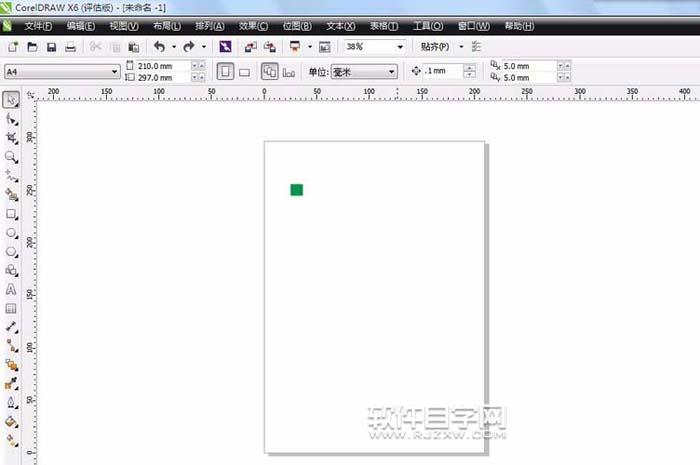This screenshot has width=700, height=465.
Task: Select the Ellipse tool
Action: click(12, 233)
